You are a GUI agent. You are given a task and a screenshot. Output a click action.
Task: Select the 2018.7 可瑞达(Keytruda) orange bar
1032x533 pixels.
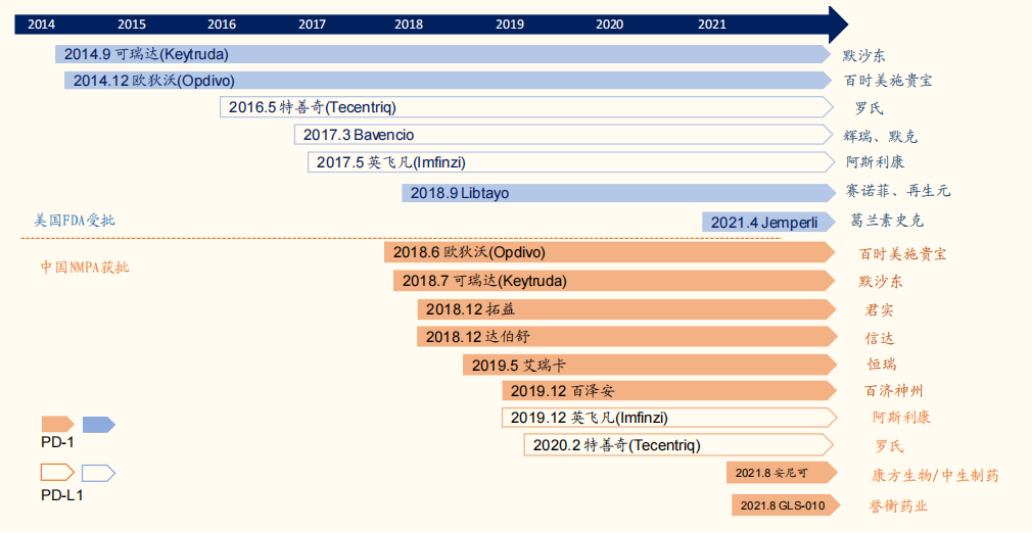[615, 281]
